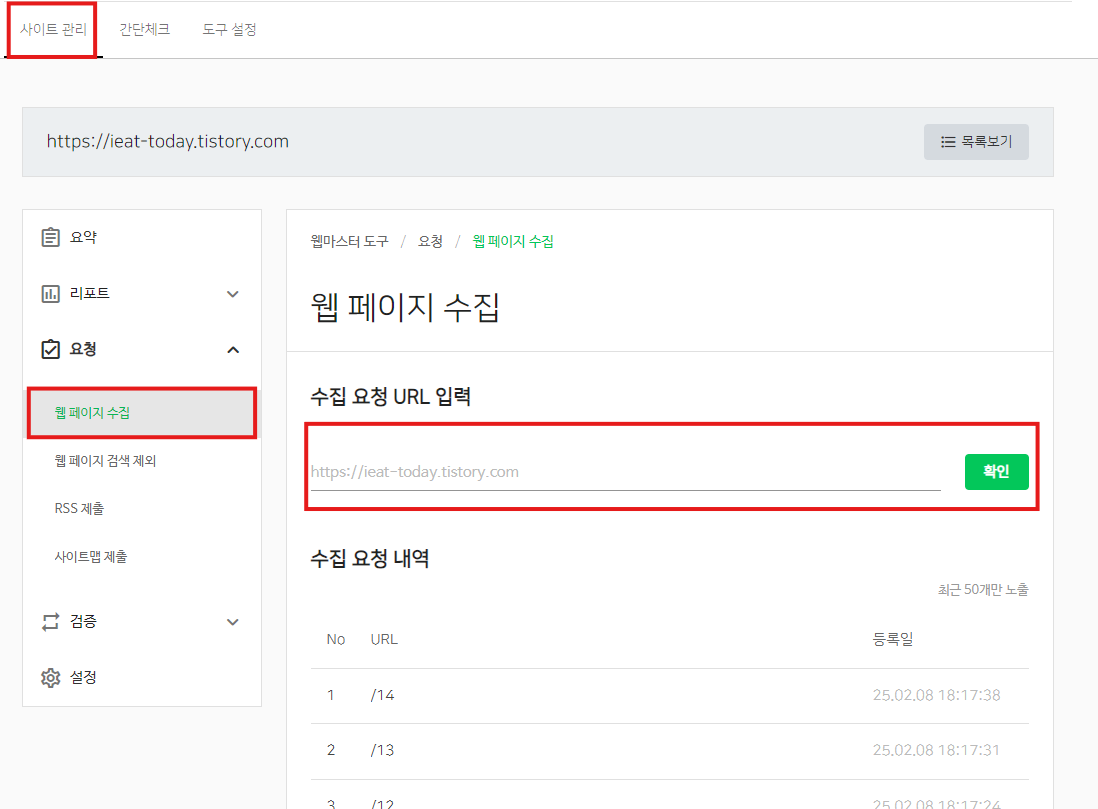Image resolution: width=1098 pixels, height=809 pixels.
Task: Click the 웹 페이지 수집 breadcrumb
Action: tap(513, 242)
